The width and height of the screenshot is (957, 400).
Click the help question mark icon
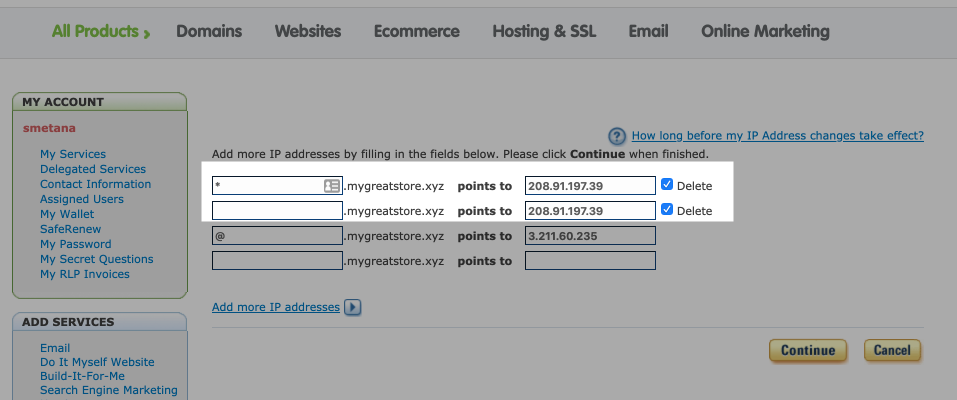pyautogui.click(x=617, y=136)
